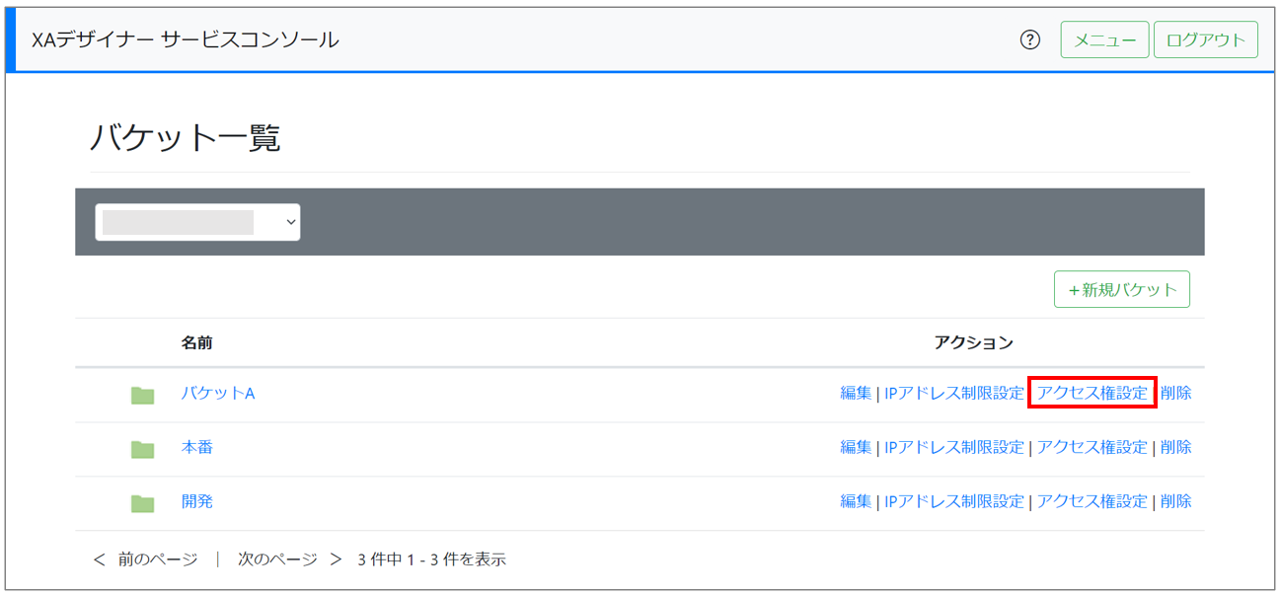1280x595 pixels.
Task: Open the 開発 bucket link
Action: 197,501
